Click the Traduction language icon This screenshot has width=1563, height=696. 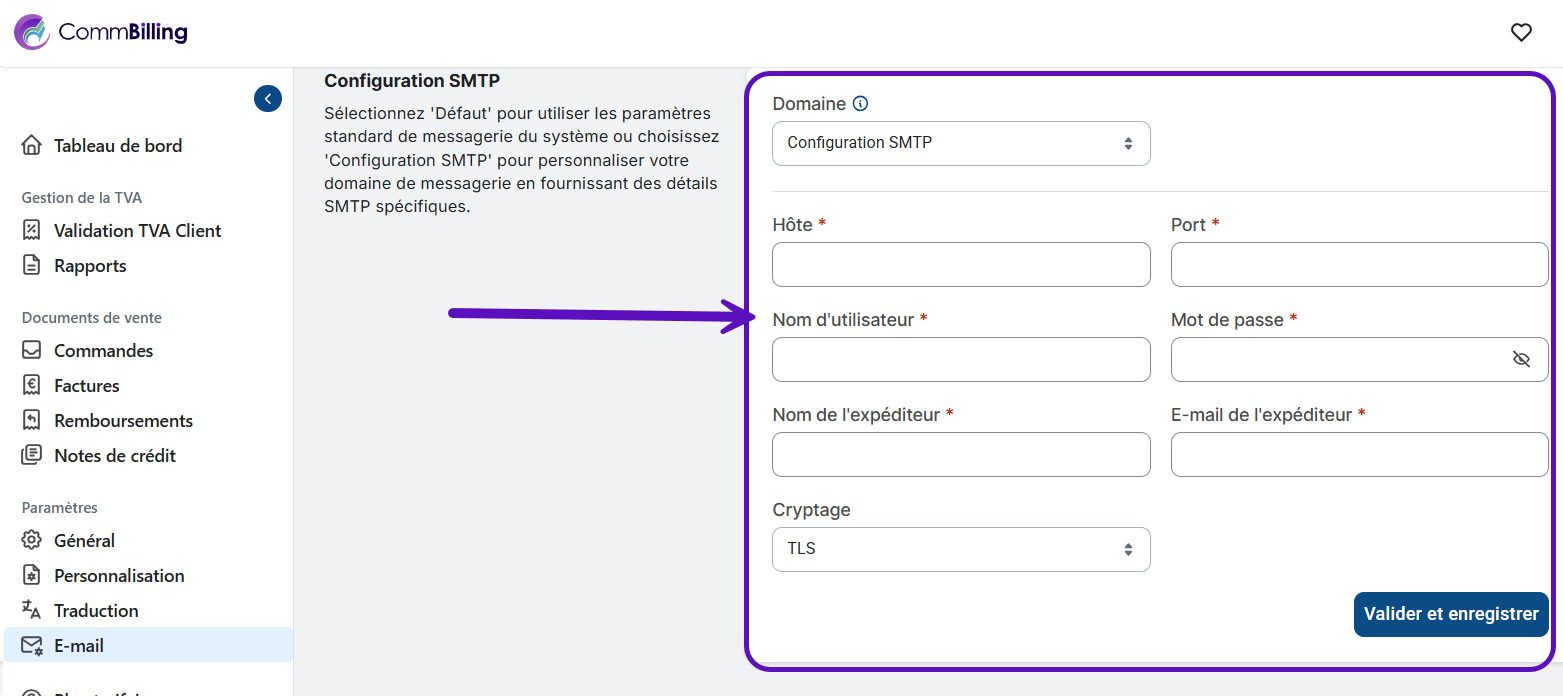pos(32,610)
